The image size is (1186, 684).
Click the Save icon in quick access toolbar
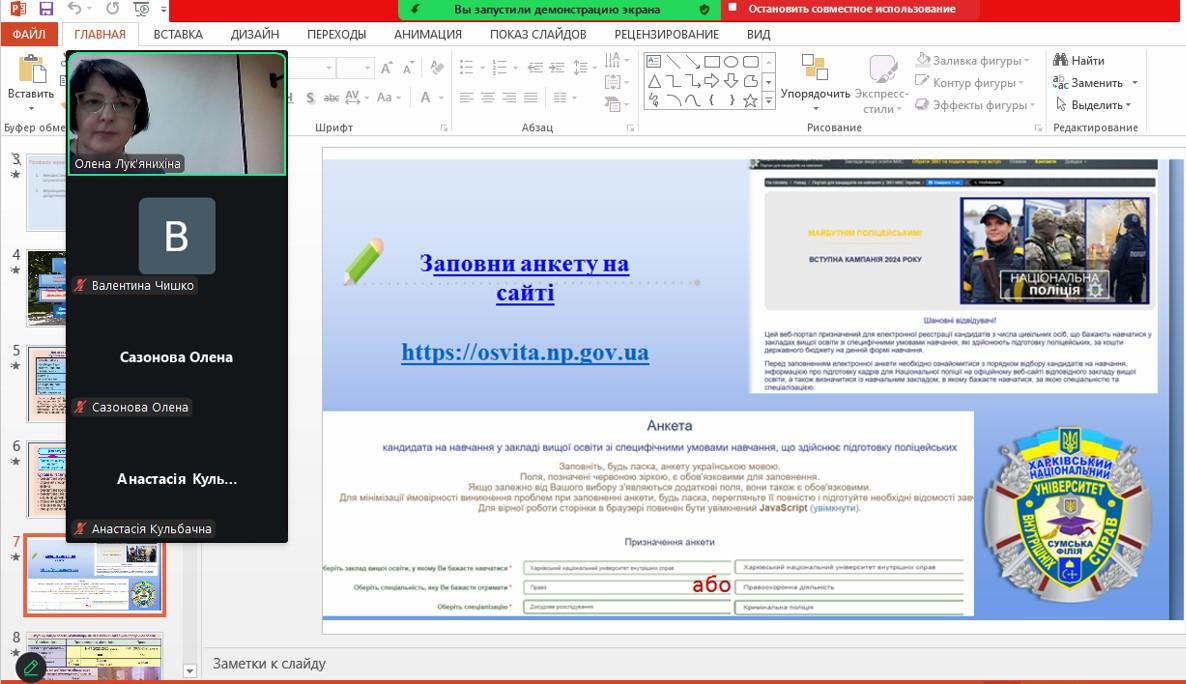[x=46, y=9]
